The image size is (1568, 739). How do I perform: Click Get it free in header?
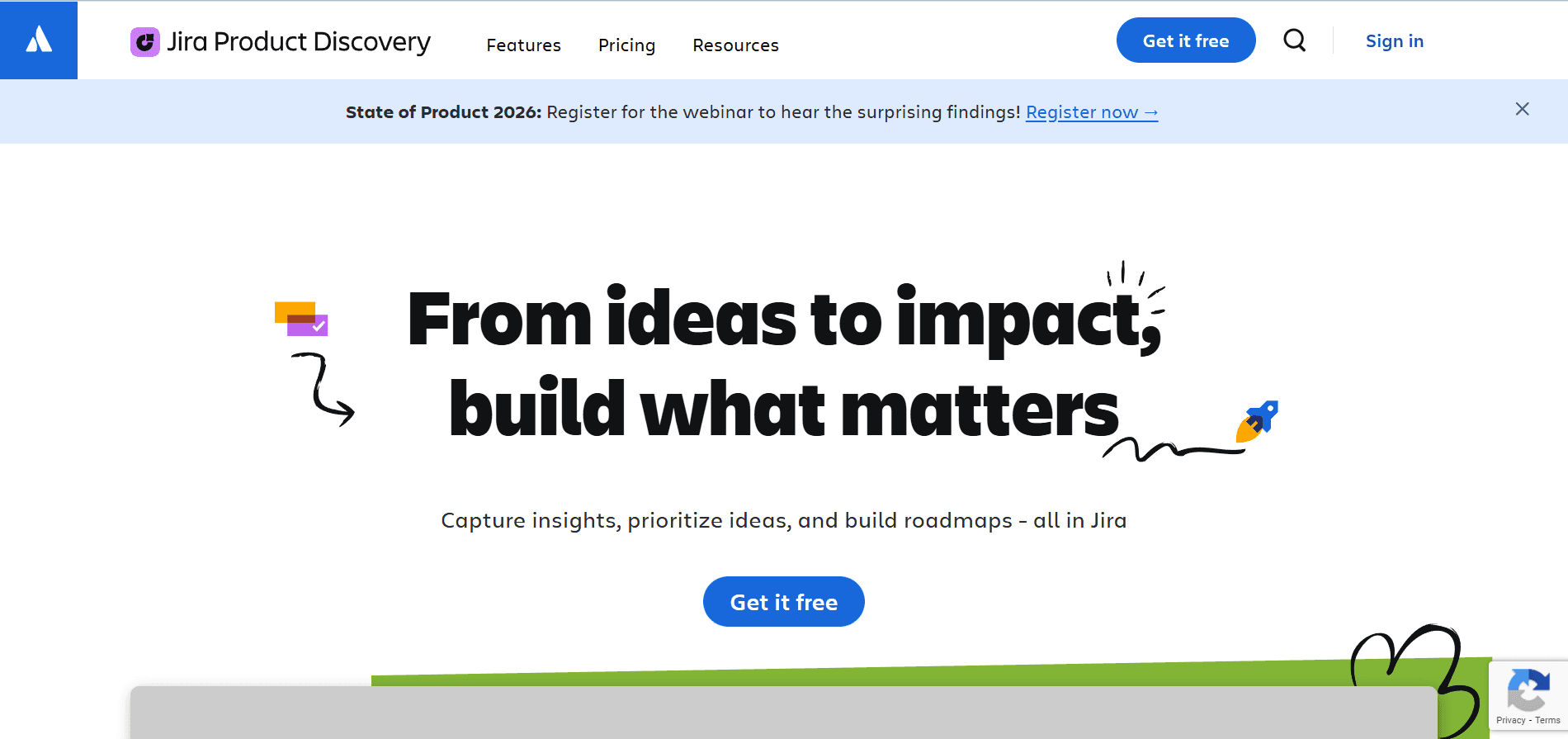pos(1186,40)
